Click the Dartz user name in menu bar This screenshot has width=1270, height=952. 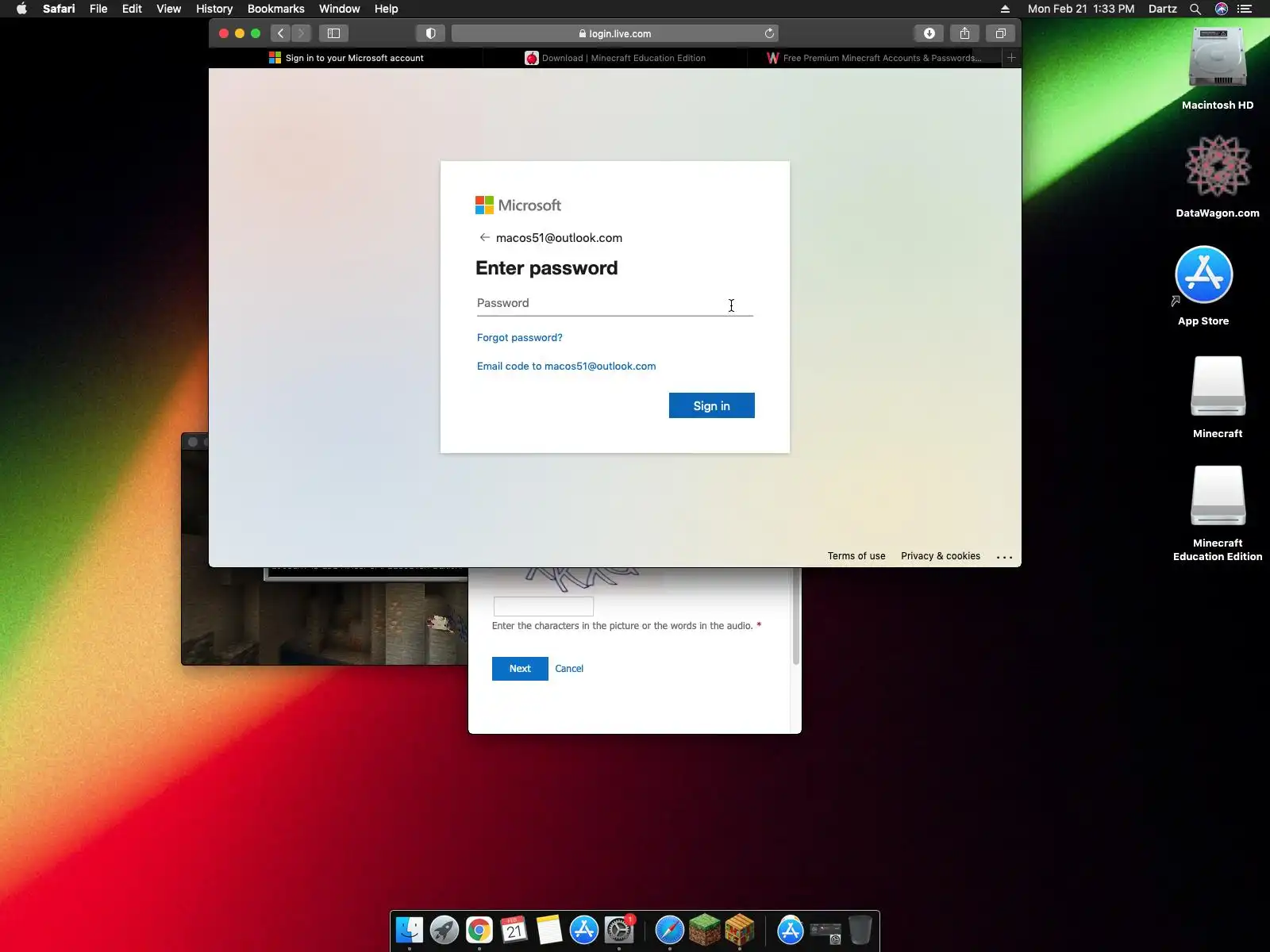(1163, 9)
